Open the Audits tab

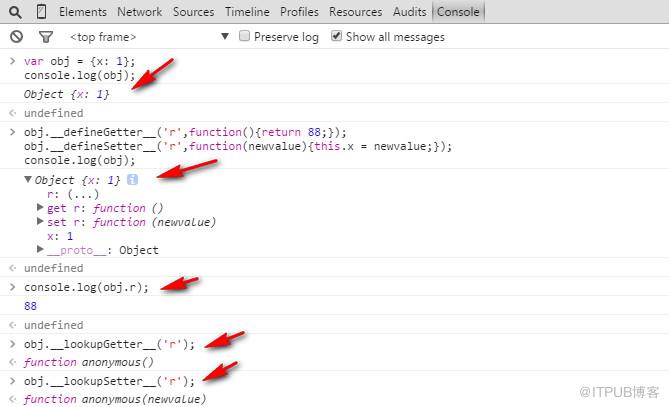409,12
